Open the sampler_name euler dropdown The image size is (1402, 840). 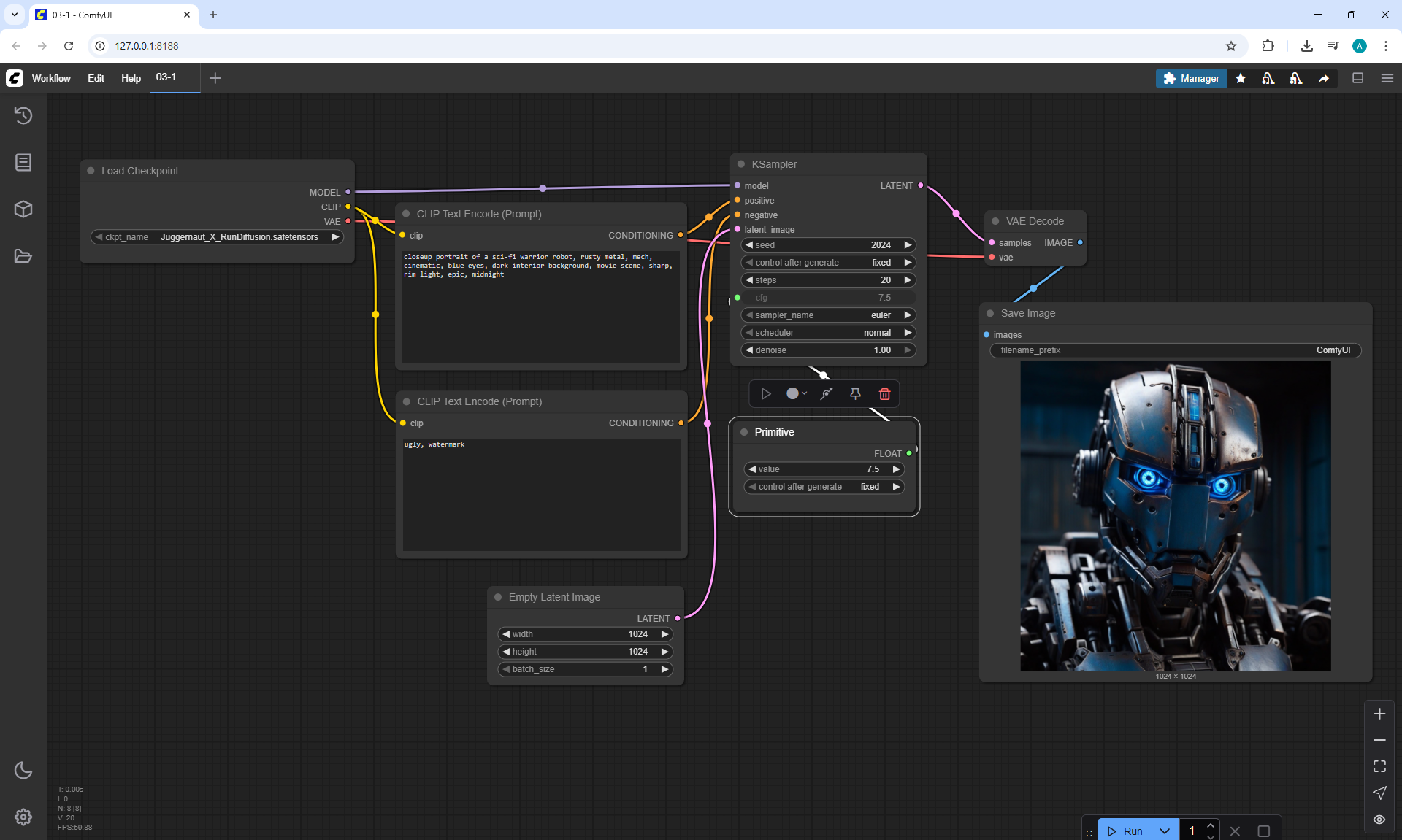[828, 315]
